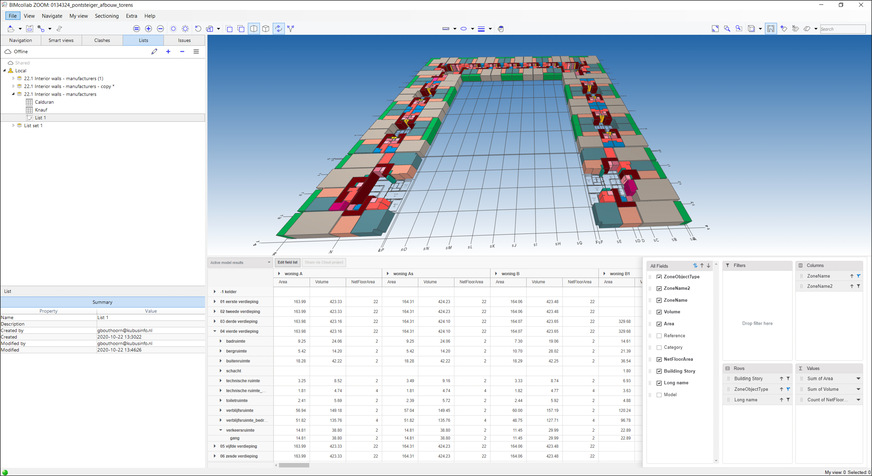Select the Calduran list item
This screenshot has width=872, height=476.
pyautogui.click(x=44, y=102)
